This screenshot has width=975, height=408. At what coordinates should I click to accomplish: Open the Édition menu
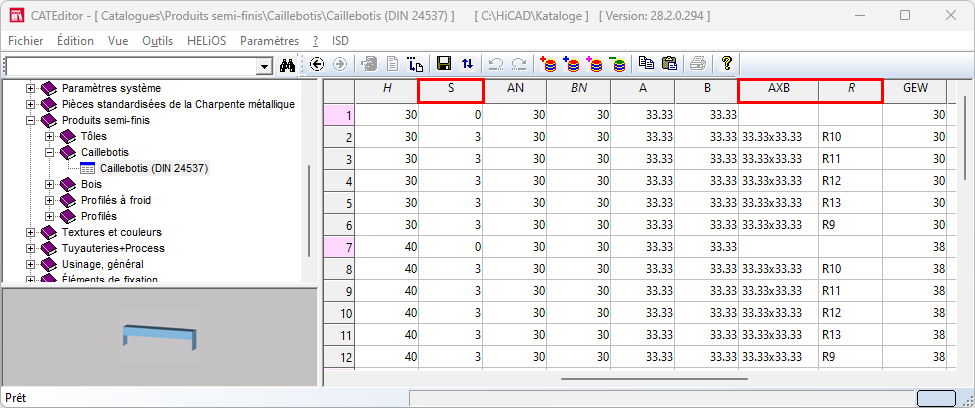pos(75,41)
